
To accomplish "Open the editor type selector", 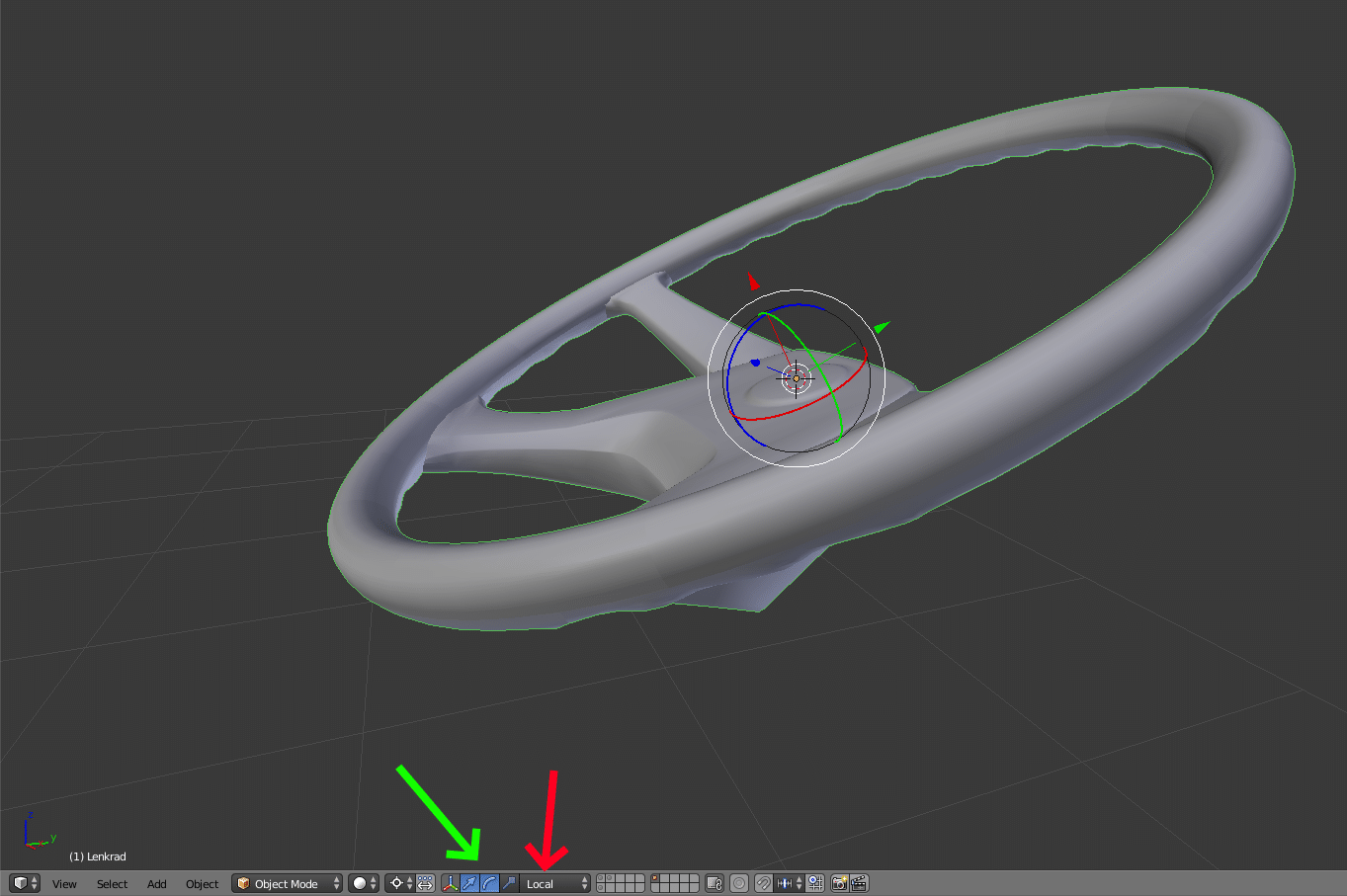I will coord(24,883).
